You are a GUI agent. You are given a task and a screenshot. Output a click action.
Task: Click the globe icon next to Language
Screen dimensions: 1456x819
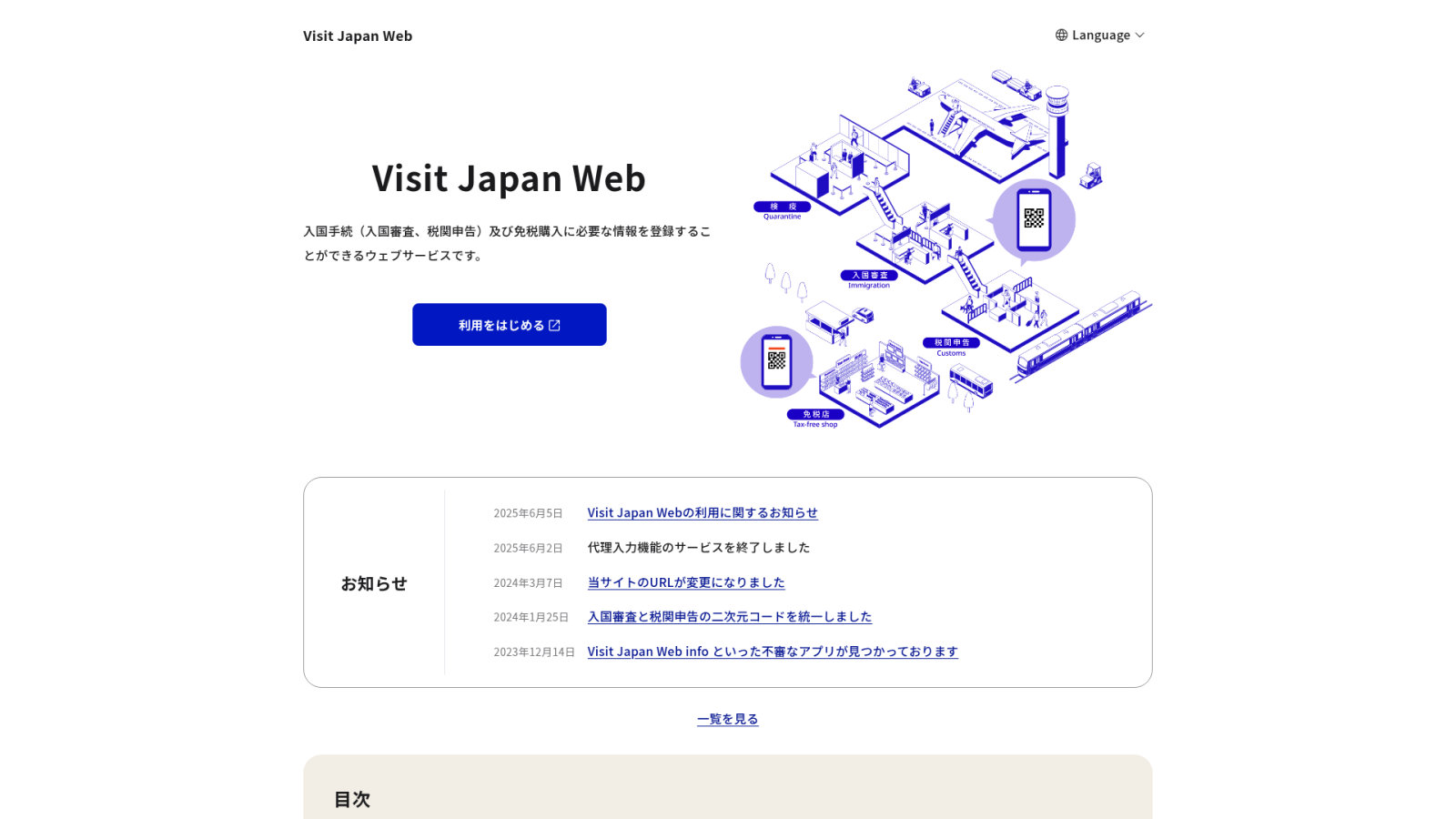(1061, 35)
